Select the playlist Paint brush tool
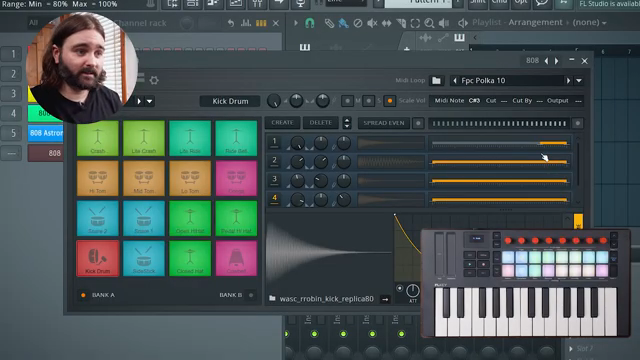The height and width of the screenshot is (360, 640). [x=343, y=23]
